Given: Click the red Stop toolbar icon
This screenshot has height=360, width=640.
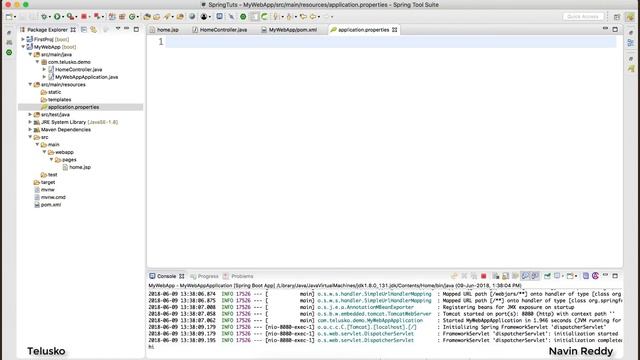Looking at the screenshot, I should click(x=84, y=17).
